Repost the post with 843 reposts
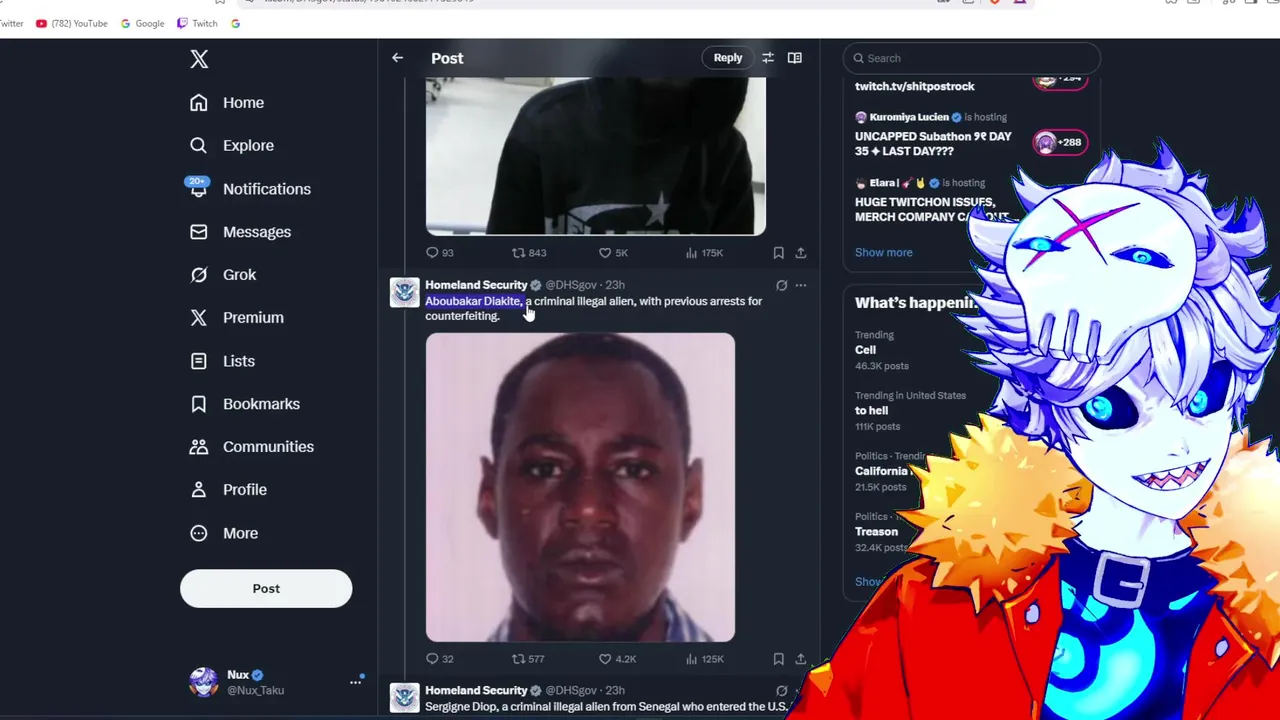The height and width of the screenshot is (720, 1280). [x=529, y=253]
